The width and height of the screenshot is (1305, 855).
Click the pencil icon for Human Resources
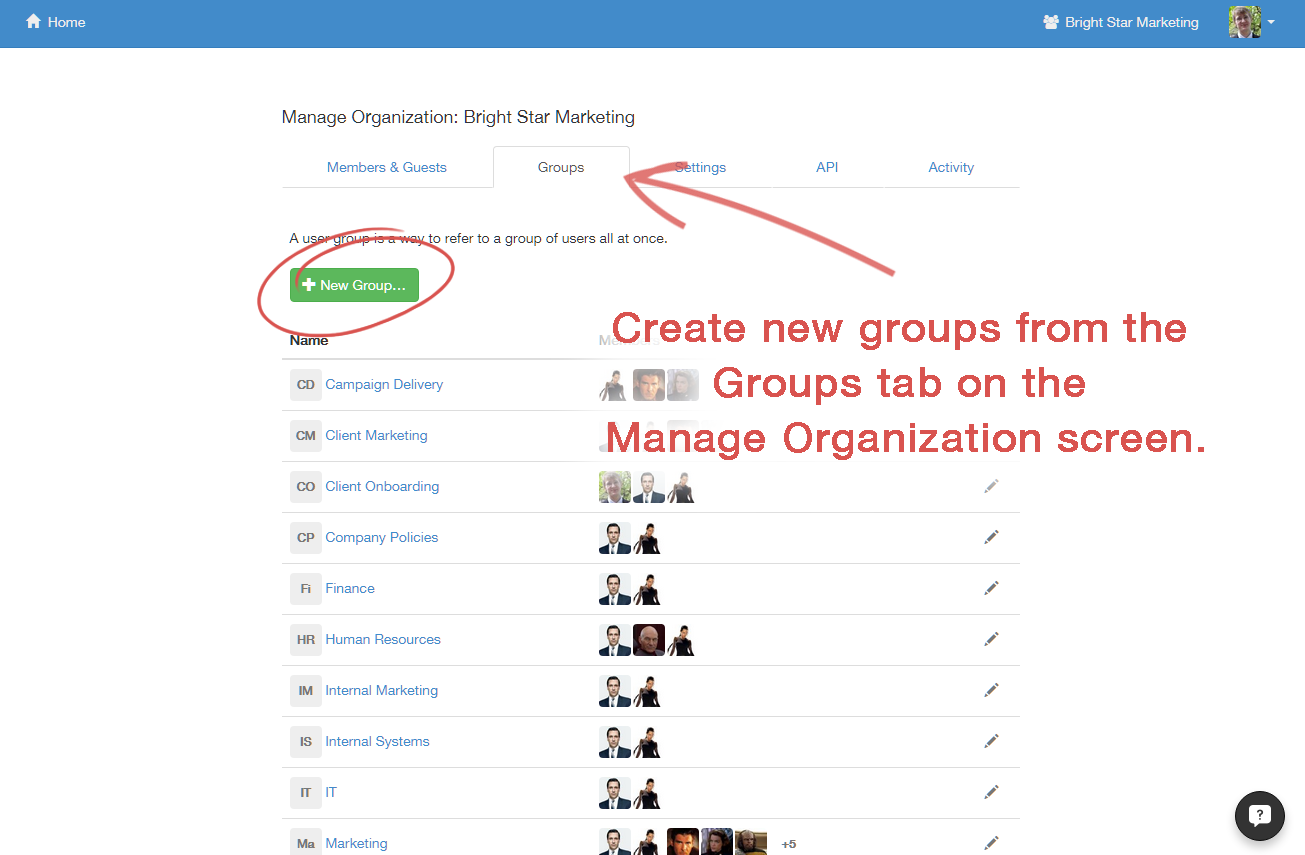pyautogui.click(x=991, y=639)
